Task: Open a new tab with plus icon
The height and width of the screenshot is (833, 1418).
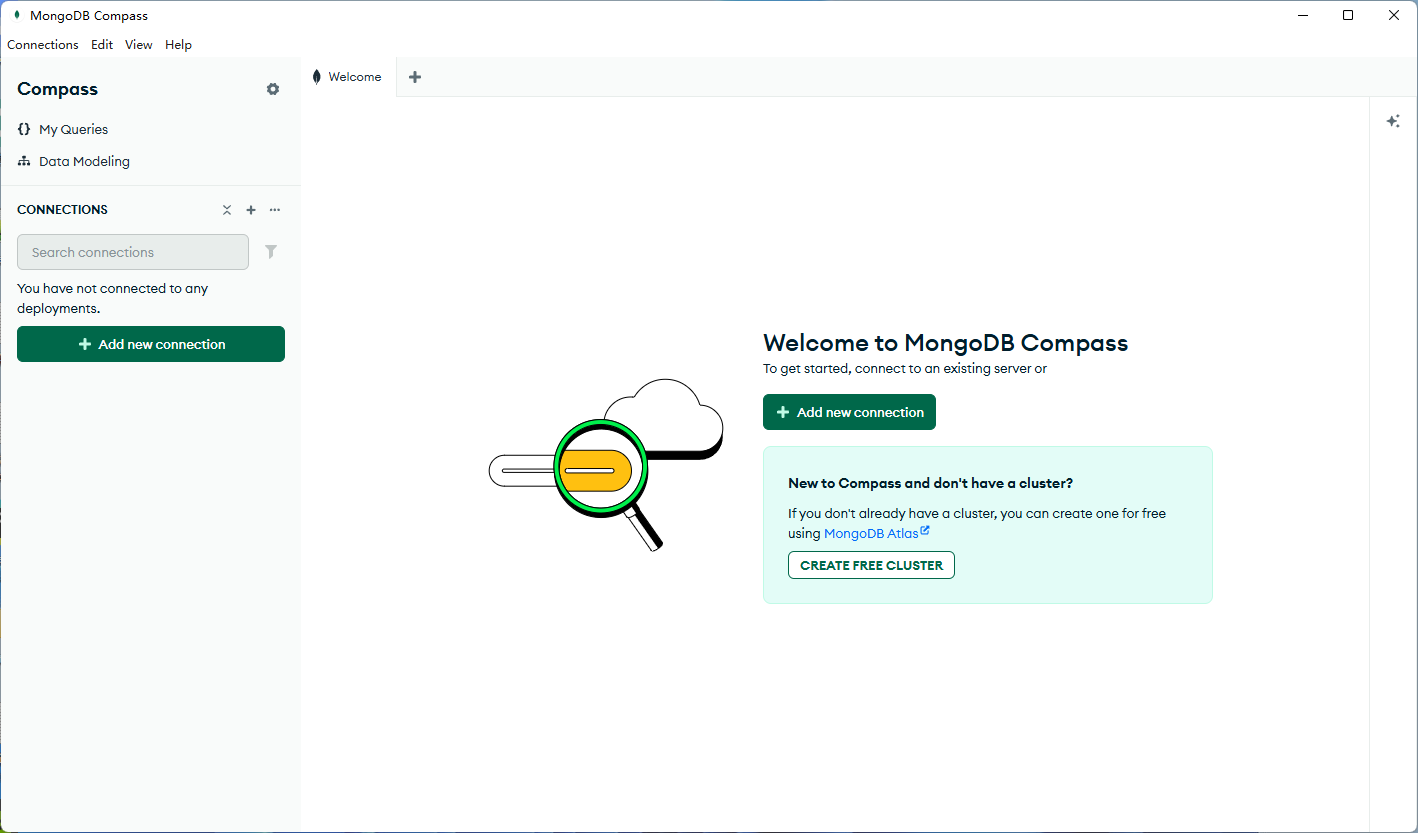Action: [x=415, y=77]
